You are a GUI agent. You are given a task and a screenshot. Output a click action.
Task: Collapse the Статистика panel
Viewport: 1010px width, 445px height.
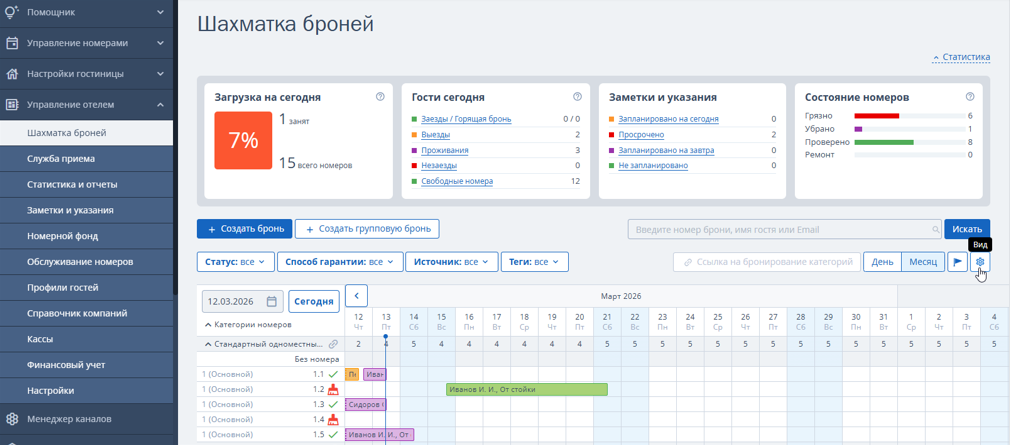pos(961,57)
